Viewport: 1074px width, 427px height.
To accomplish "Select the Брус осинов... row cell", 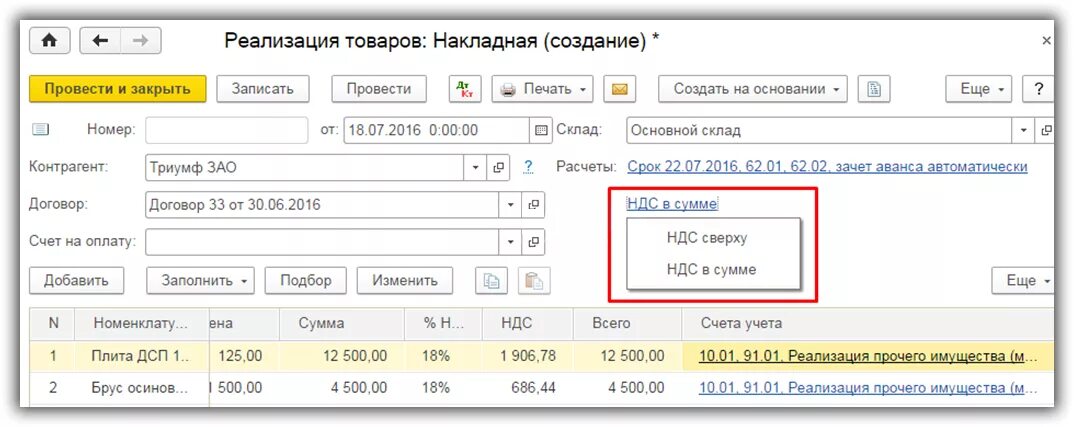I will 141,387.
